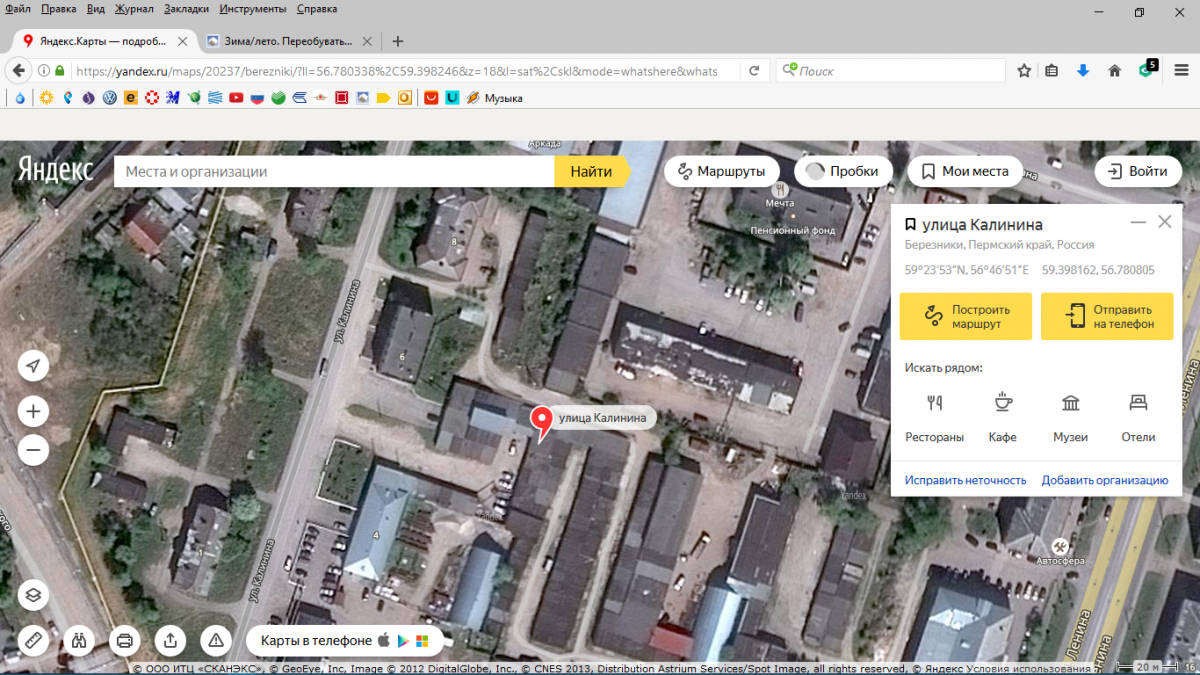The height and width of the screenshot is (675, 1200).
Task: Report a problem via the warning triangle icon
Action: [215, 640]
